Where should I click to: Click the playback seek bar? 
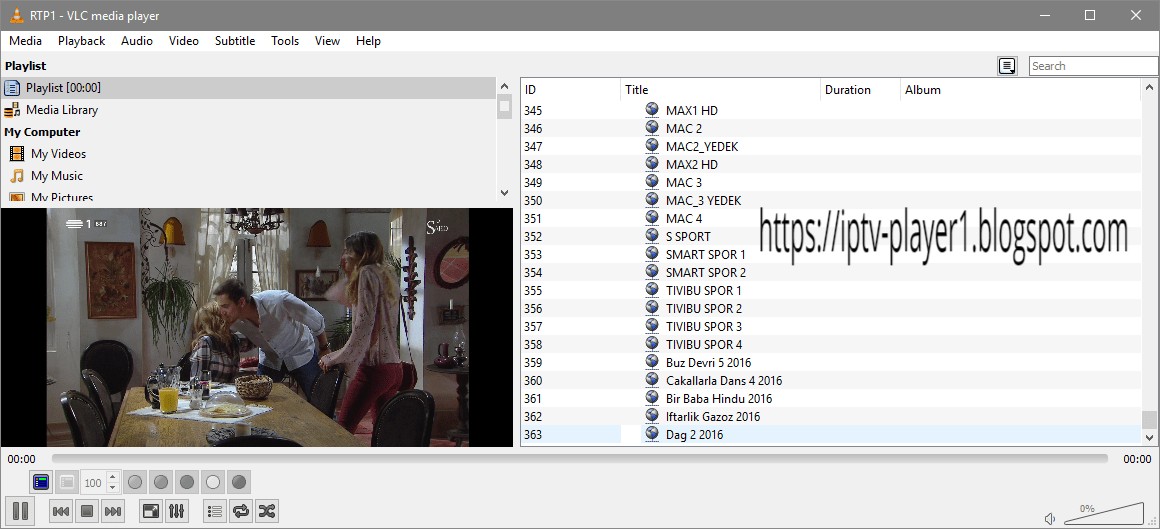[579, 459]
